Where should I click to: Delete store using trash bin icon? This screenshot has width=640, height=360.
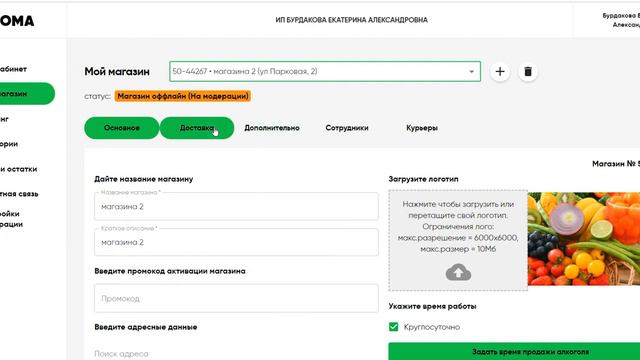point(528,71)
